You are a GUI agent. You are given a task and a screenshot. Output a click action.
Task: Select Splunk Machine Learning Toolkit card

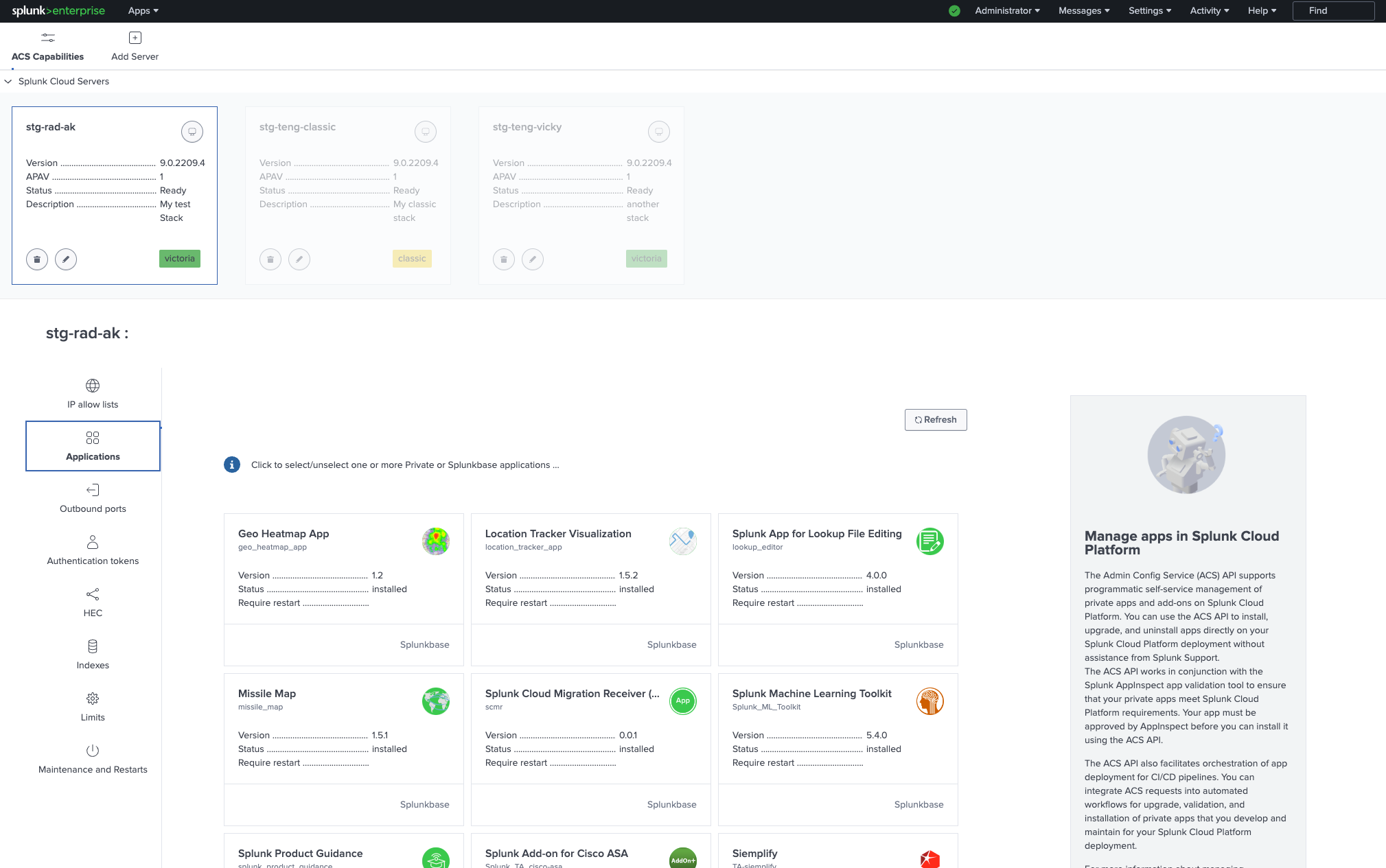coord(838,749)
